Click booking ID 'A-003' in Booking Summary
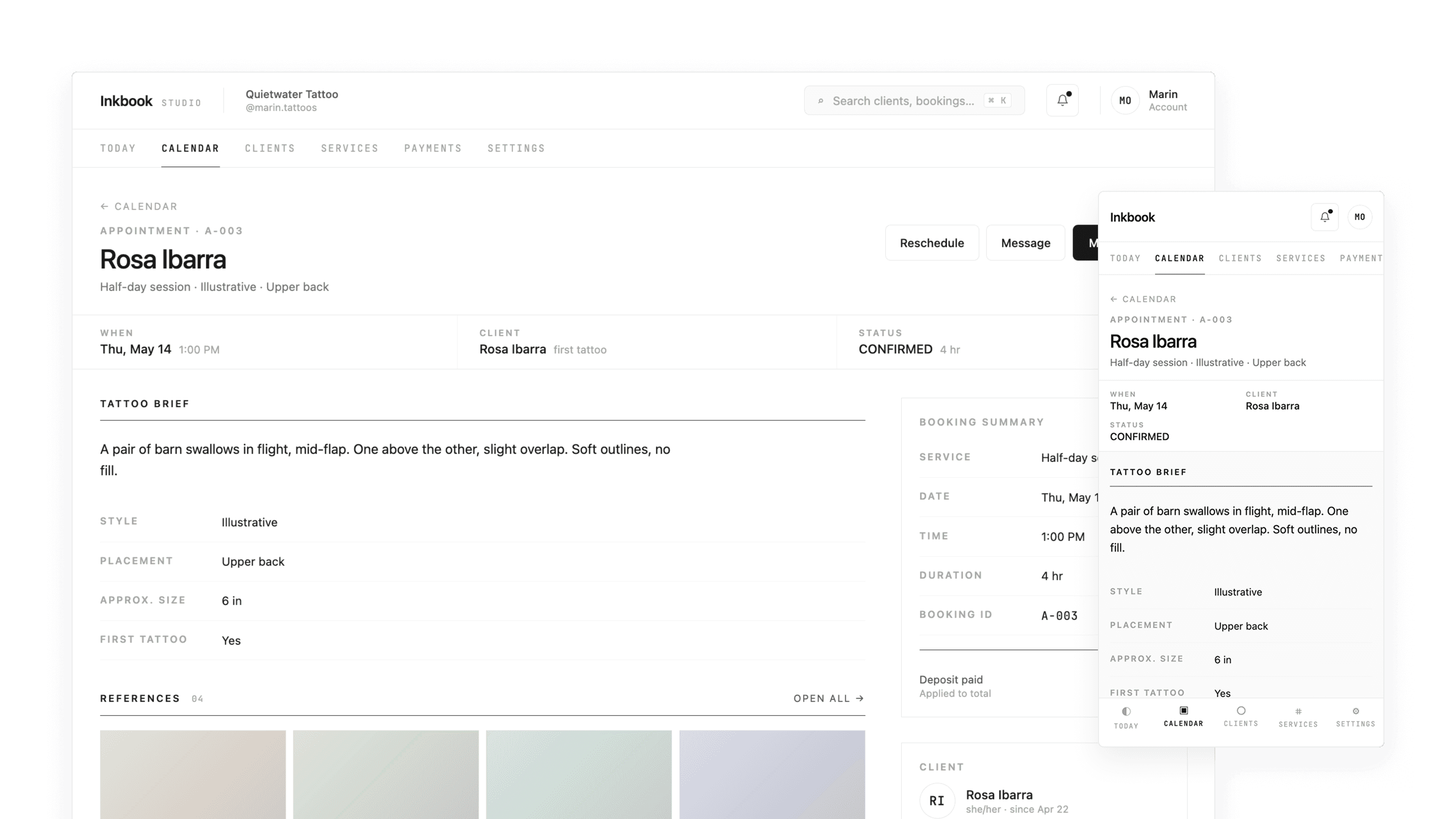 click(1059, 615)
